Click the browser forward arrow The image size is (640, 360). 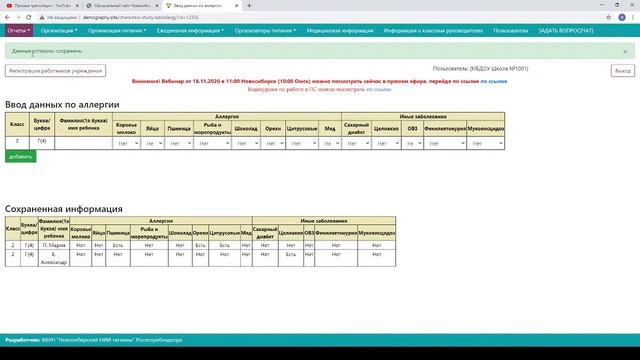(x=18, y=18)
